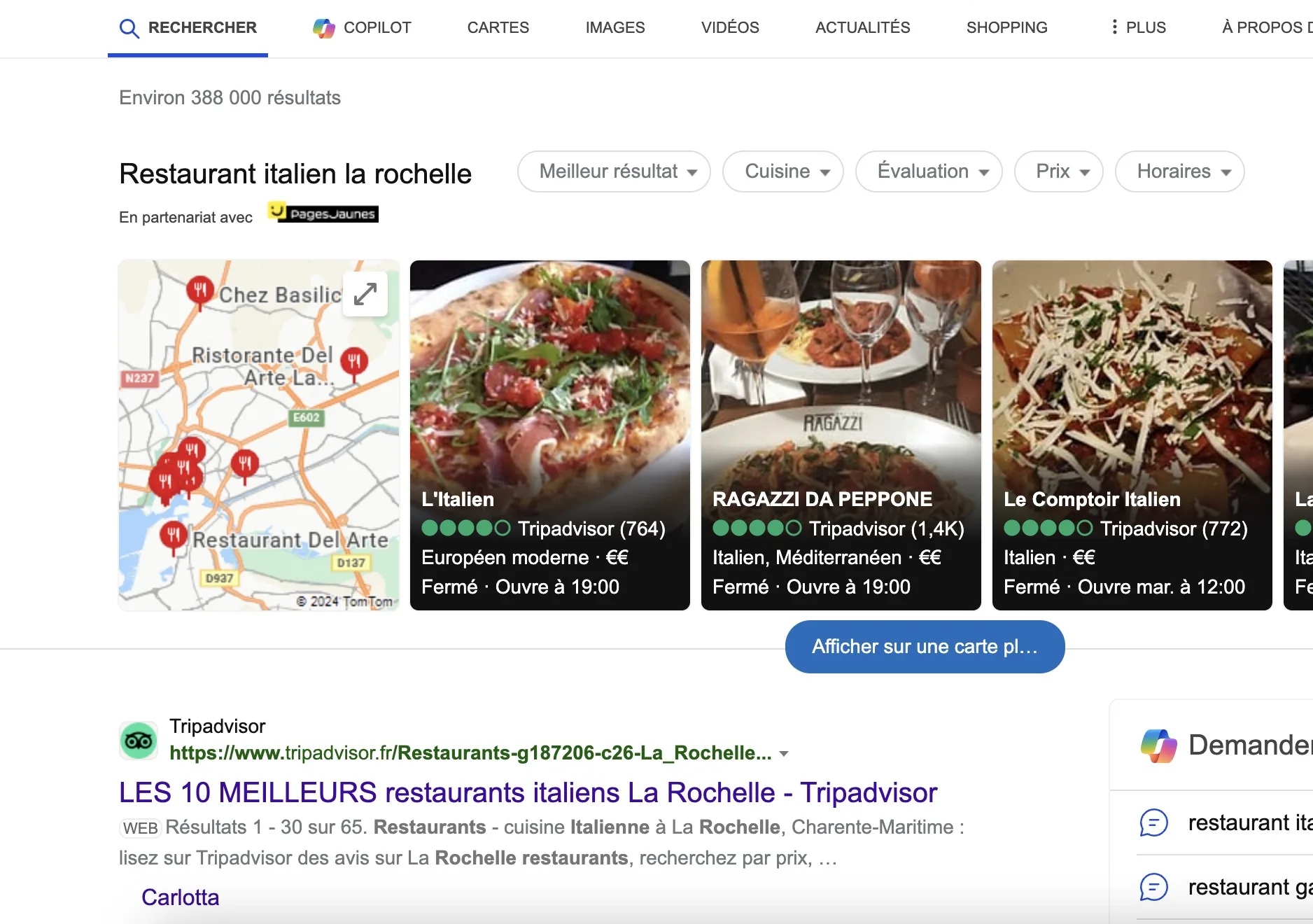Click the Restaurant italien la rochelle heading
Image resolution: width=1313 pixels, height=924 pixels.
point(295,174)
